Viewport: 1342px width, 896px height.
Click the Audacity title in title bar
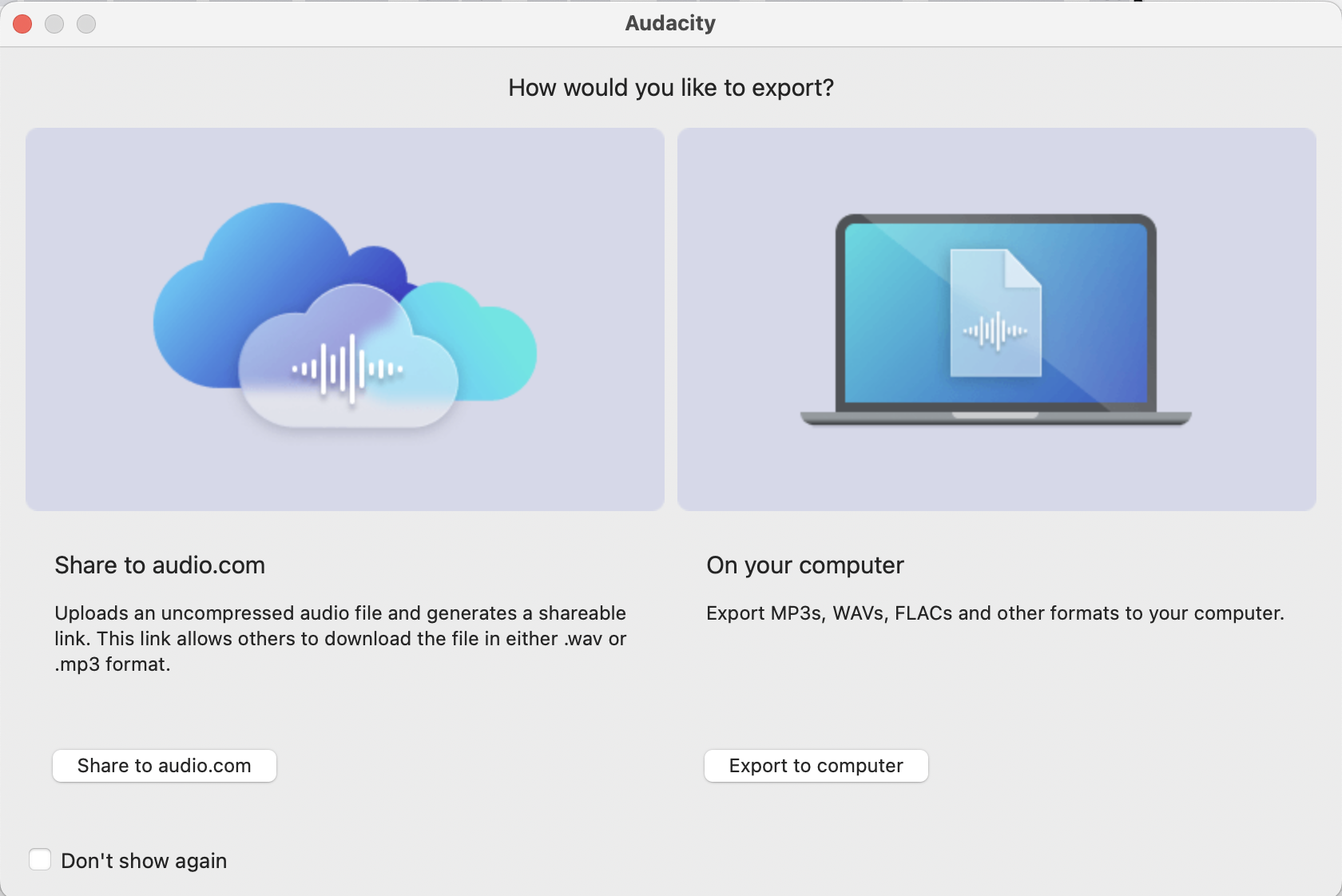point(670,23)
